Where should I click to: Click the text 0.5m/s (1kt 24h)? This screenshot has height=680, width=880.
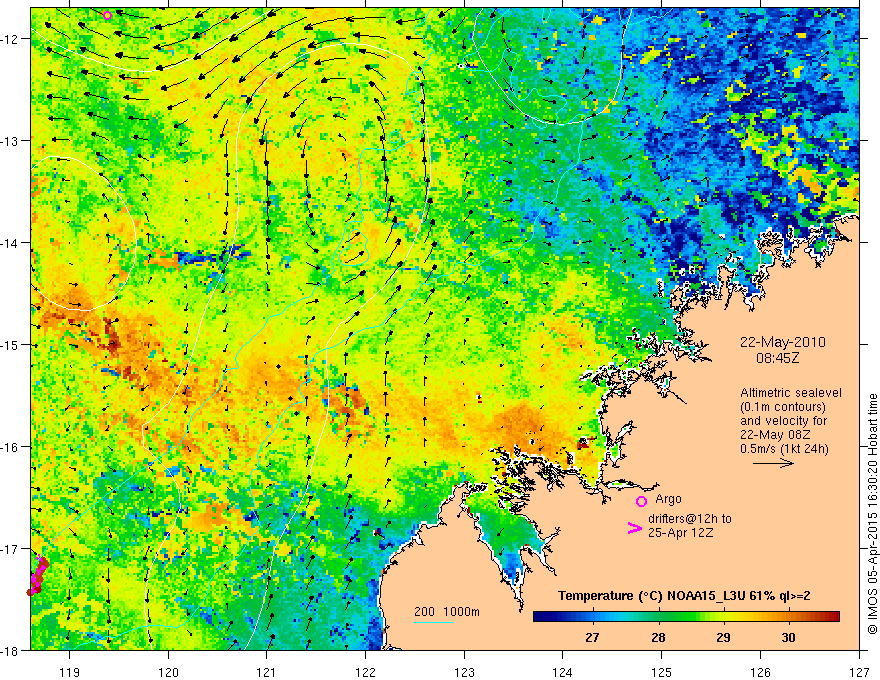click(x=784, y=449)
